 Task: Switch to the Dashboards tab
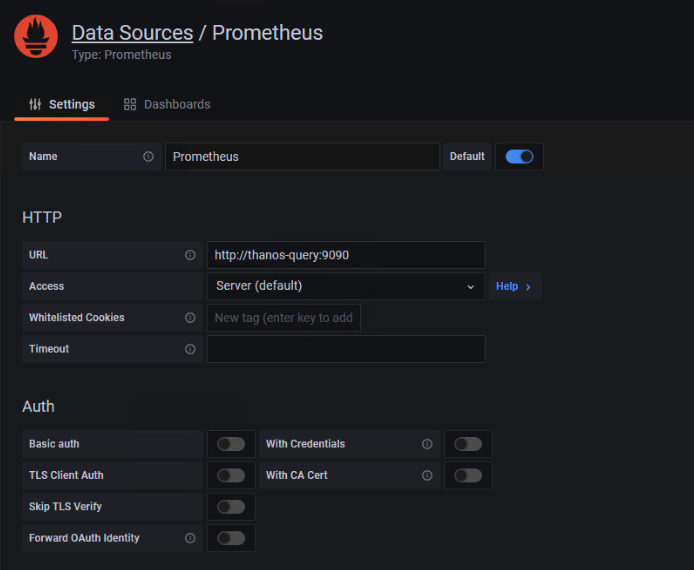tap(167, 104)
